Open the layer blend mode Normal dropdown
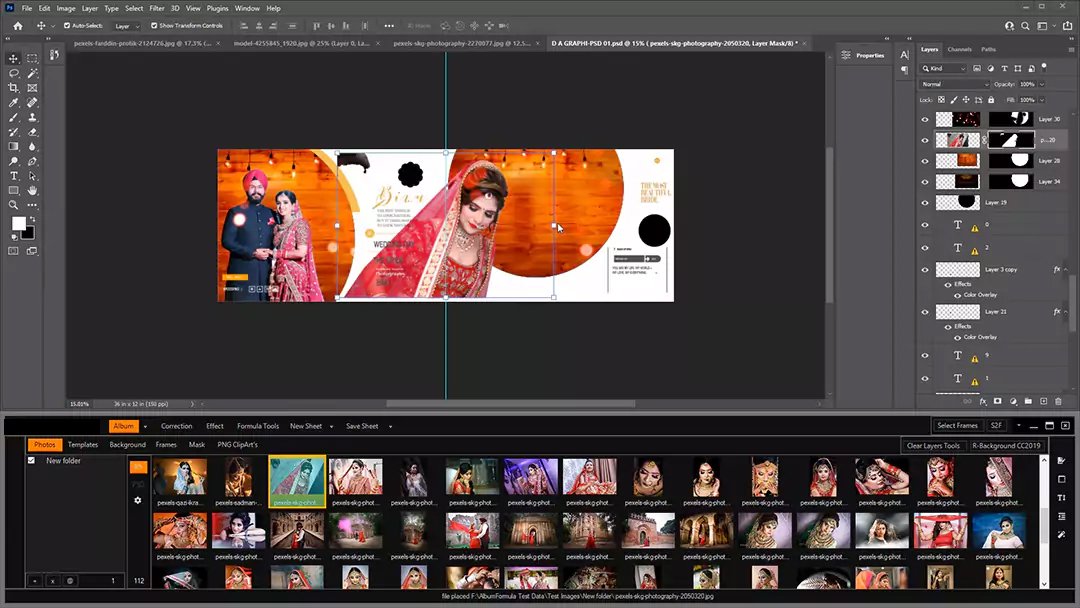 tap(954, 84)
